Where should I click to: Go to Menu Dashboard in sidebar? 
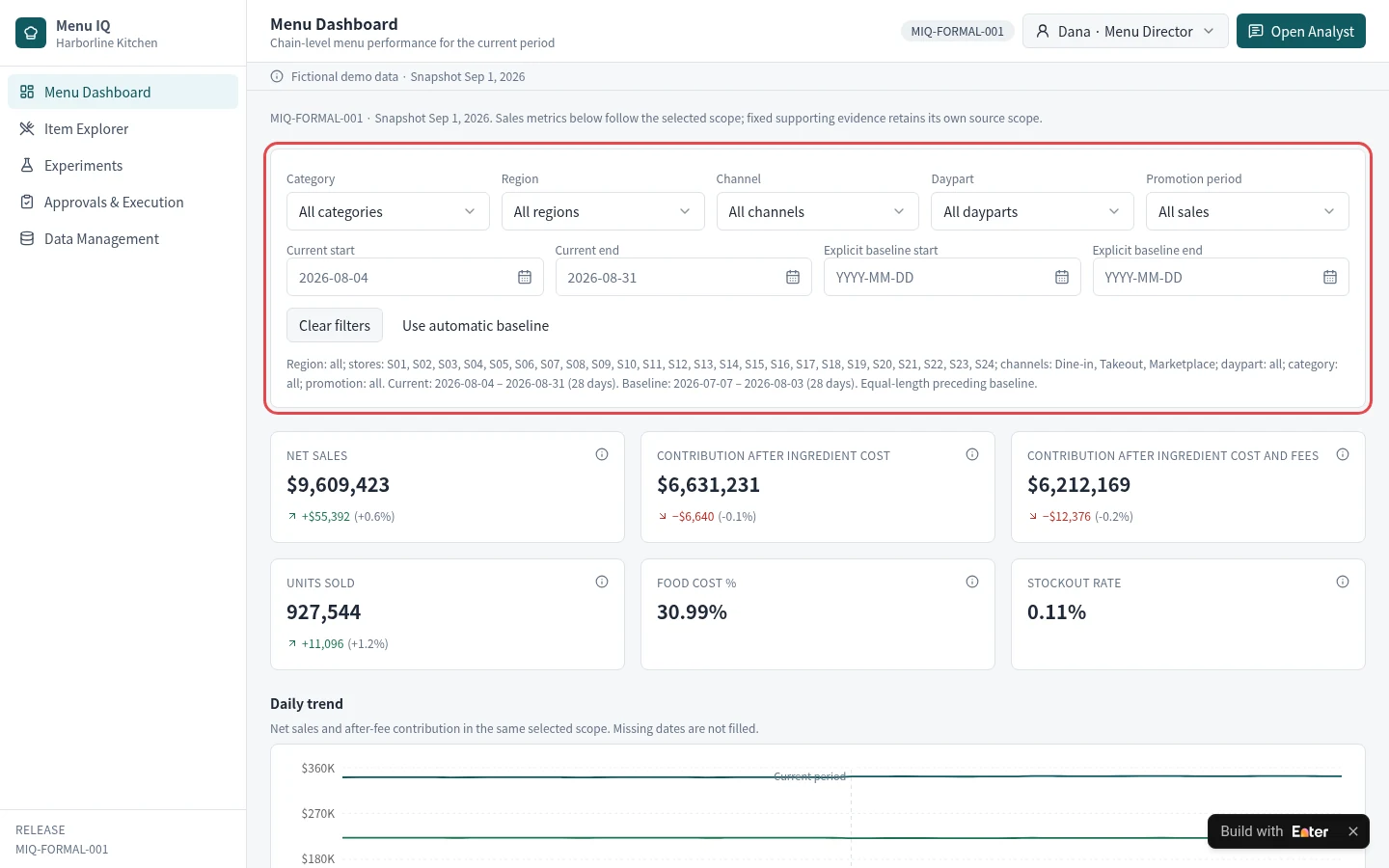point(123,92)
